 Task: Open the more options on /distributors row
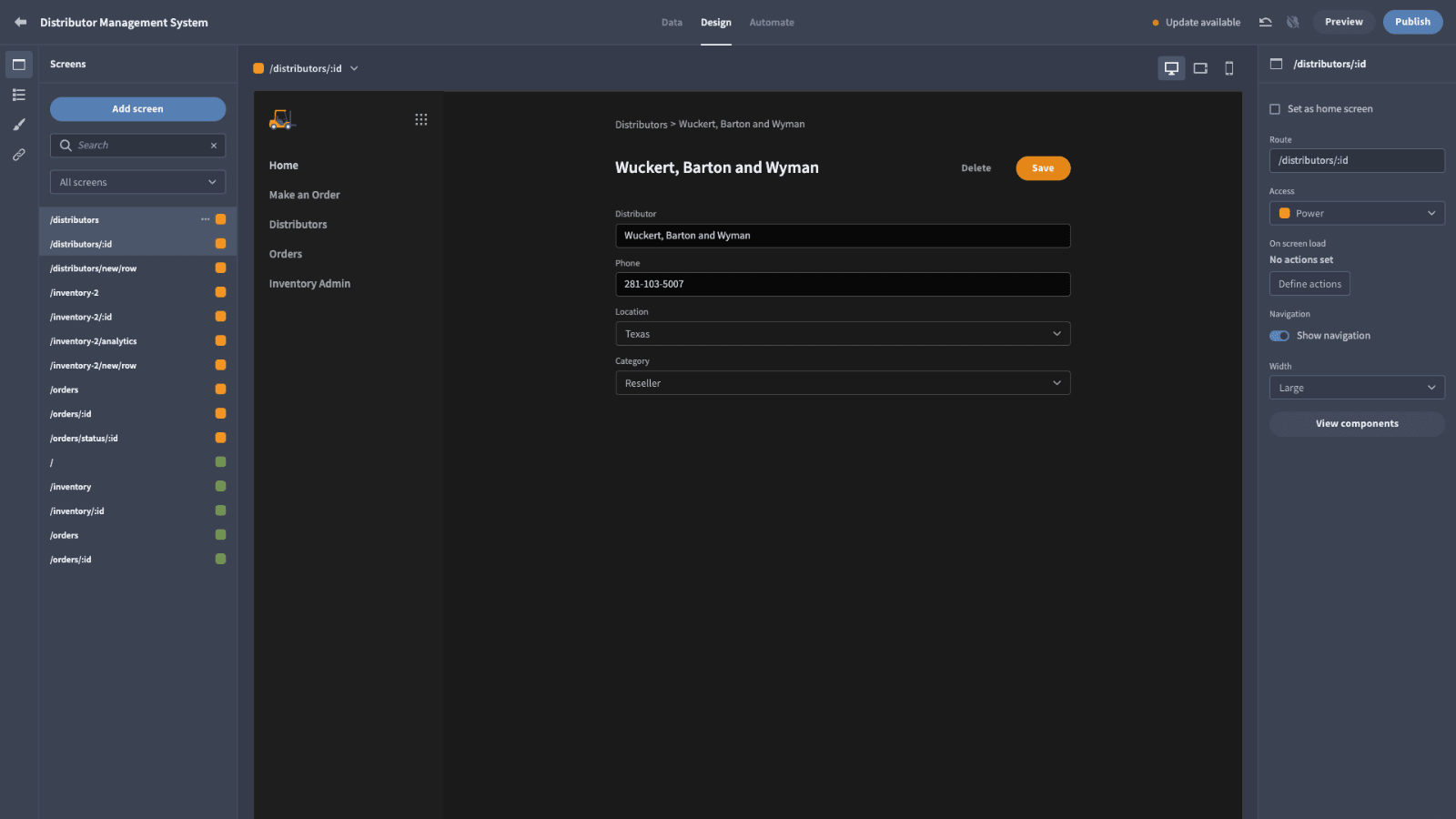(206, 219)
